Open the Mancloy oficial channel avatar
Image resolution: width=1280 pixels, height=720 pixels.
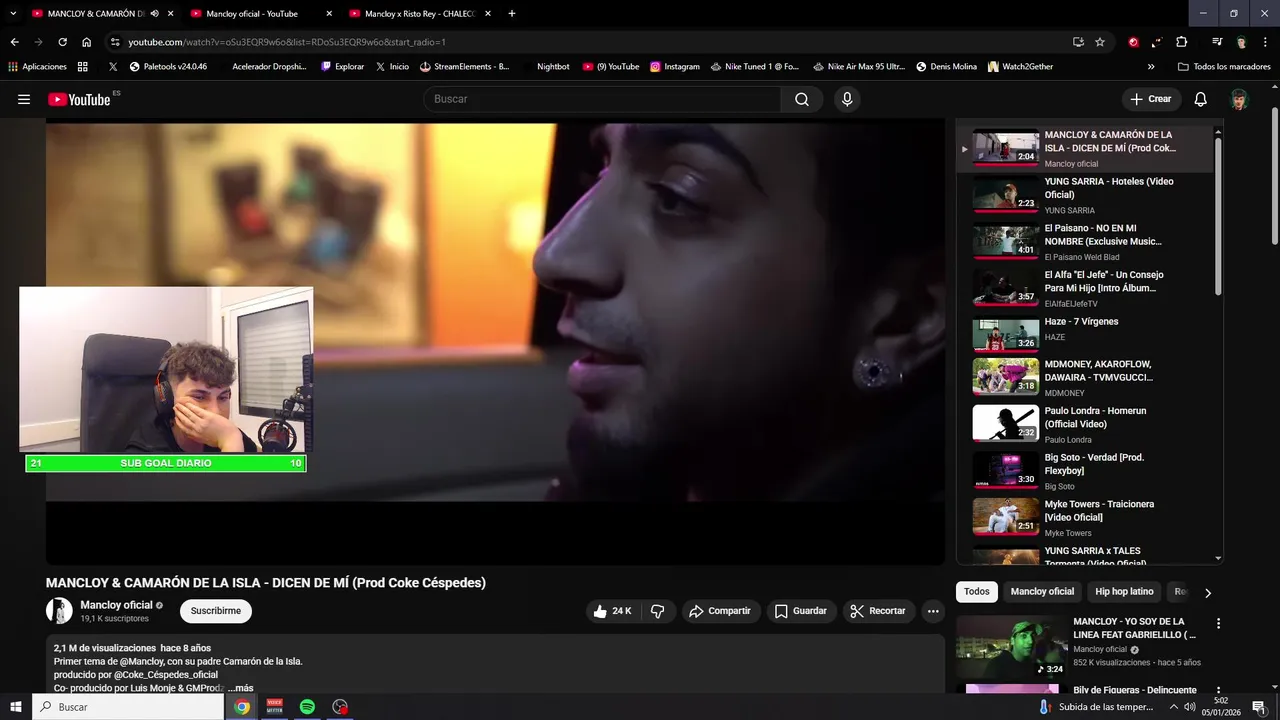[59, 611]
